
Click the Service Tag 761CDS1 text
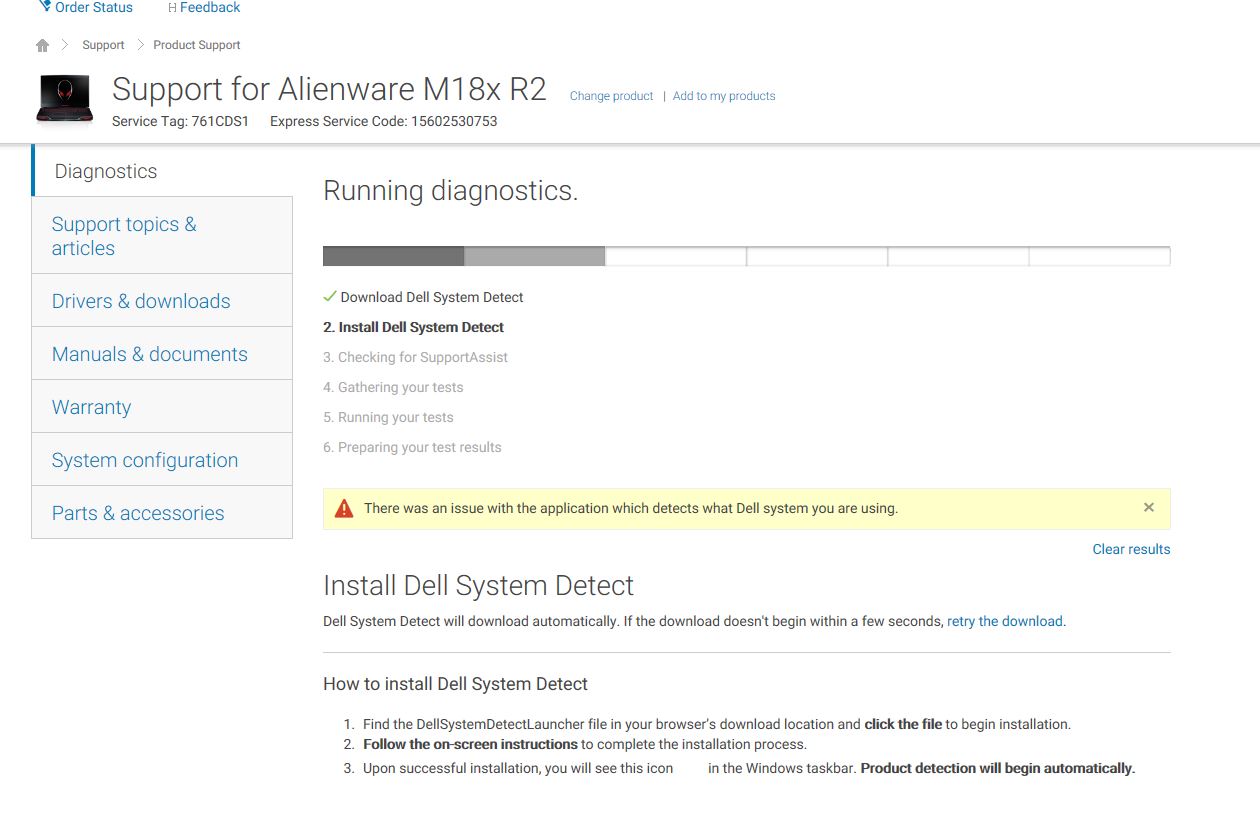pyautogui.click(x=180, y=121)
